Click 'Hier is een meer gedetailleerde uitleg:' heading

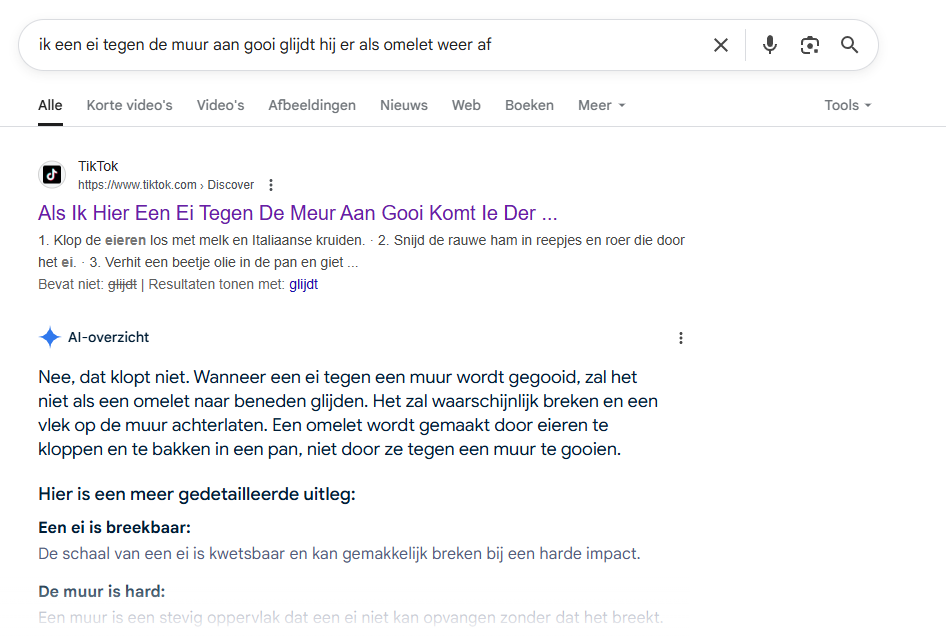point(197,494)
